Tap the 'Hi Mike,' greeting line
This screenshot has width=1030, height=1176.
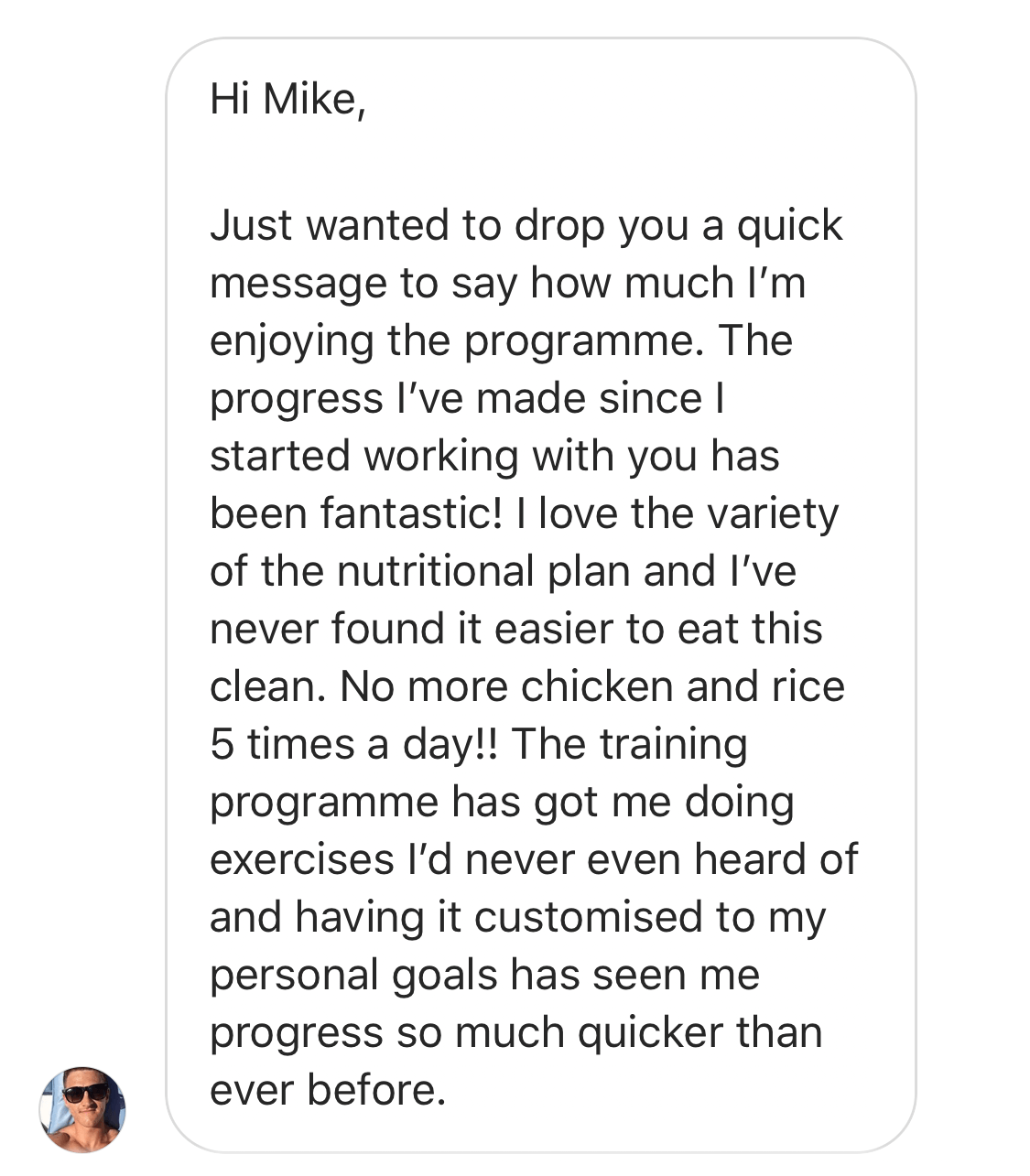tap(288, 99)
